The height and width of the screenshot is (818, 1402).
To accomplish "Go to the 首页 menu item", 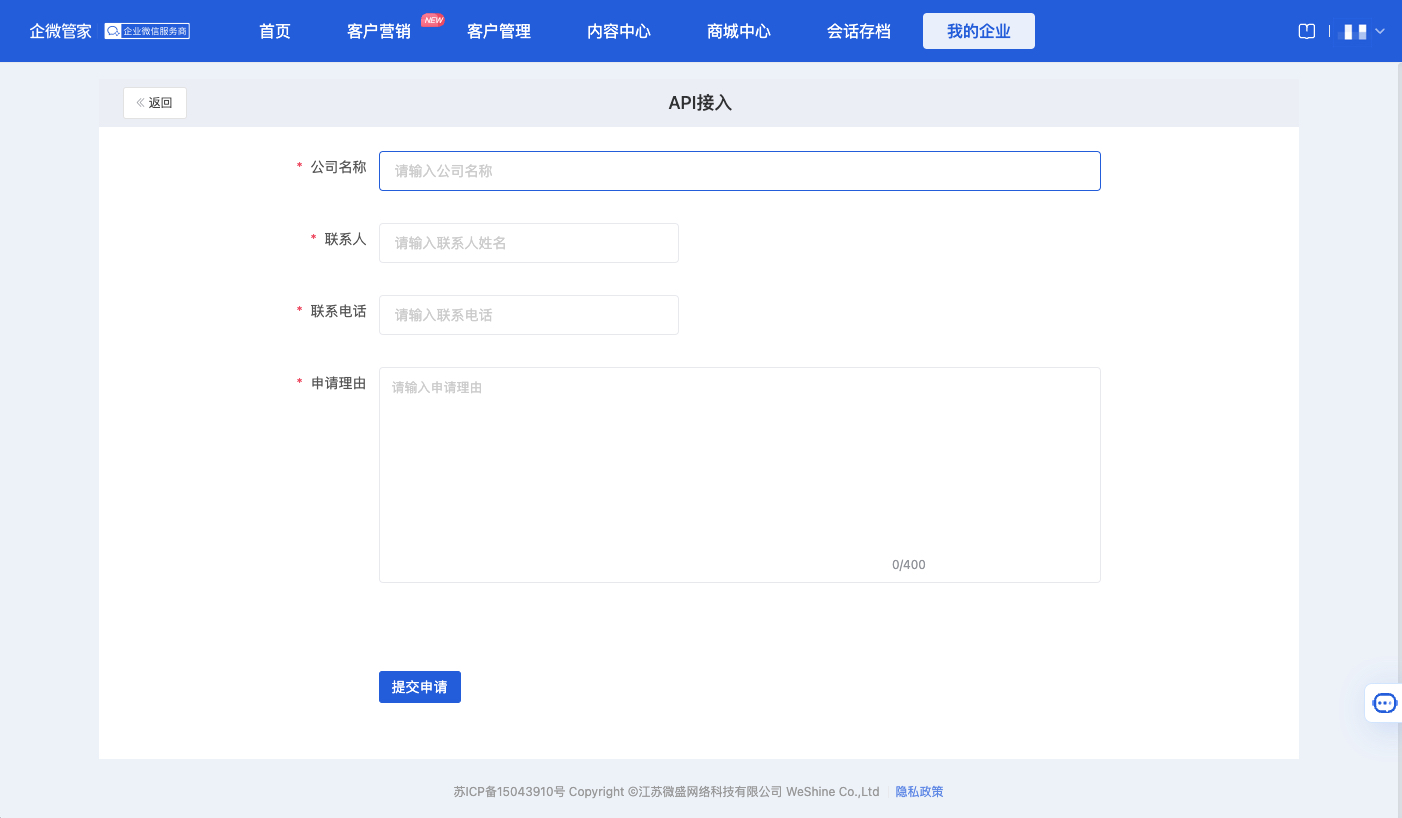I will (273, 31).
